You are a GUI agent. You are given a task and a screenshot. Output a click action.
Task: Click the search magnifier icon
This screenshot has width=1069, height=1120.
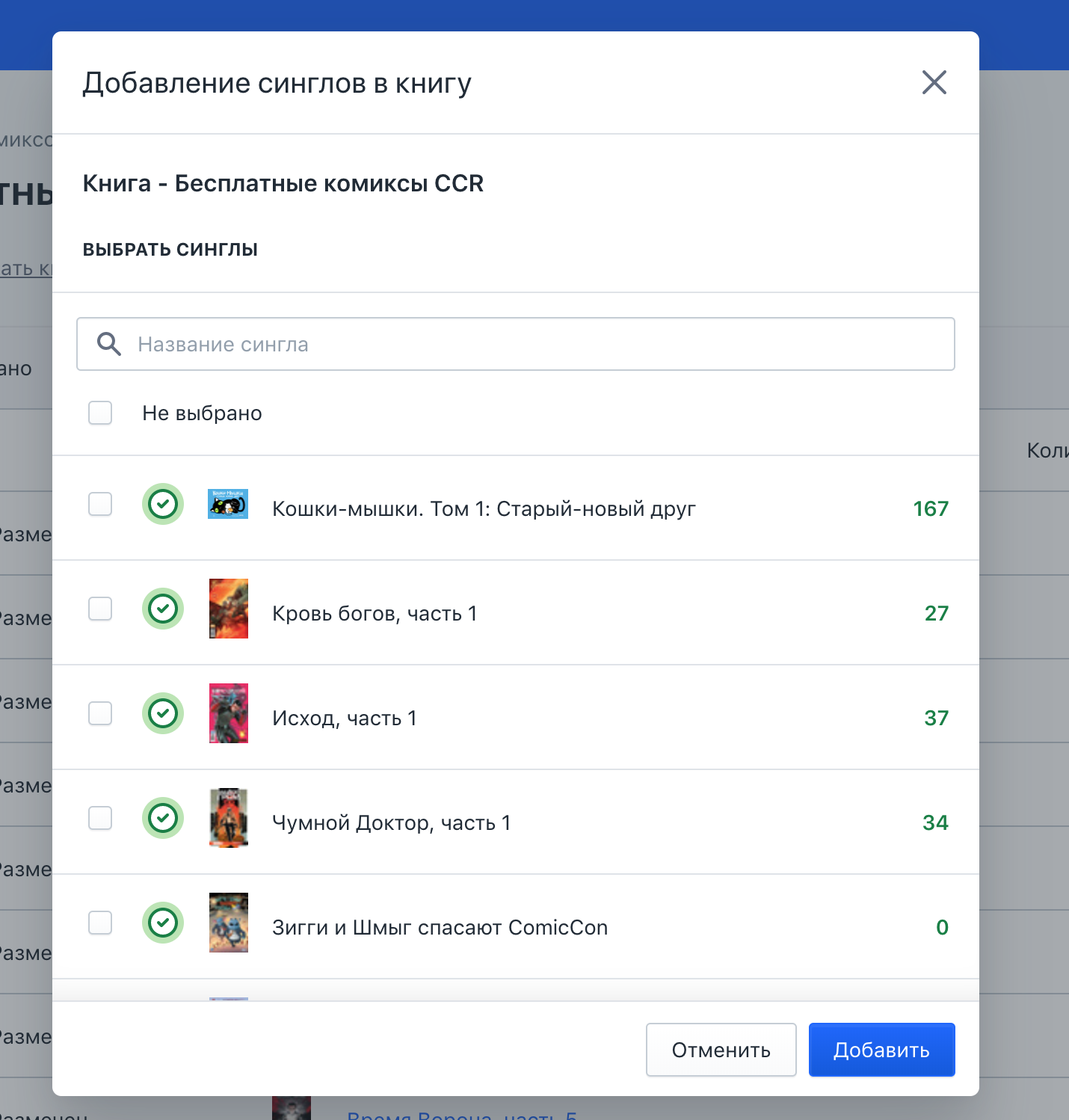pyautogui.click(x=109, y=344)
